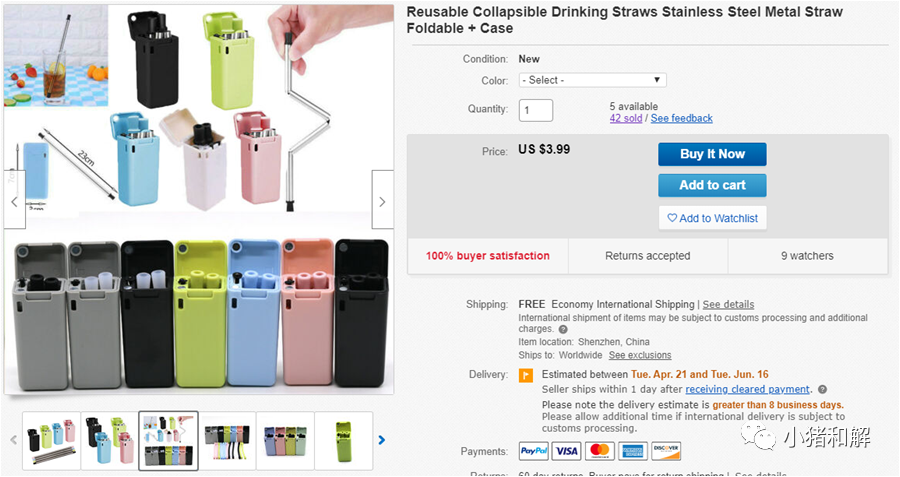Go to previous product image with left arrow
The height and width of the screenshot is (477, 900).
pos(15,200)
